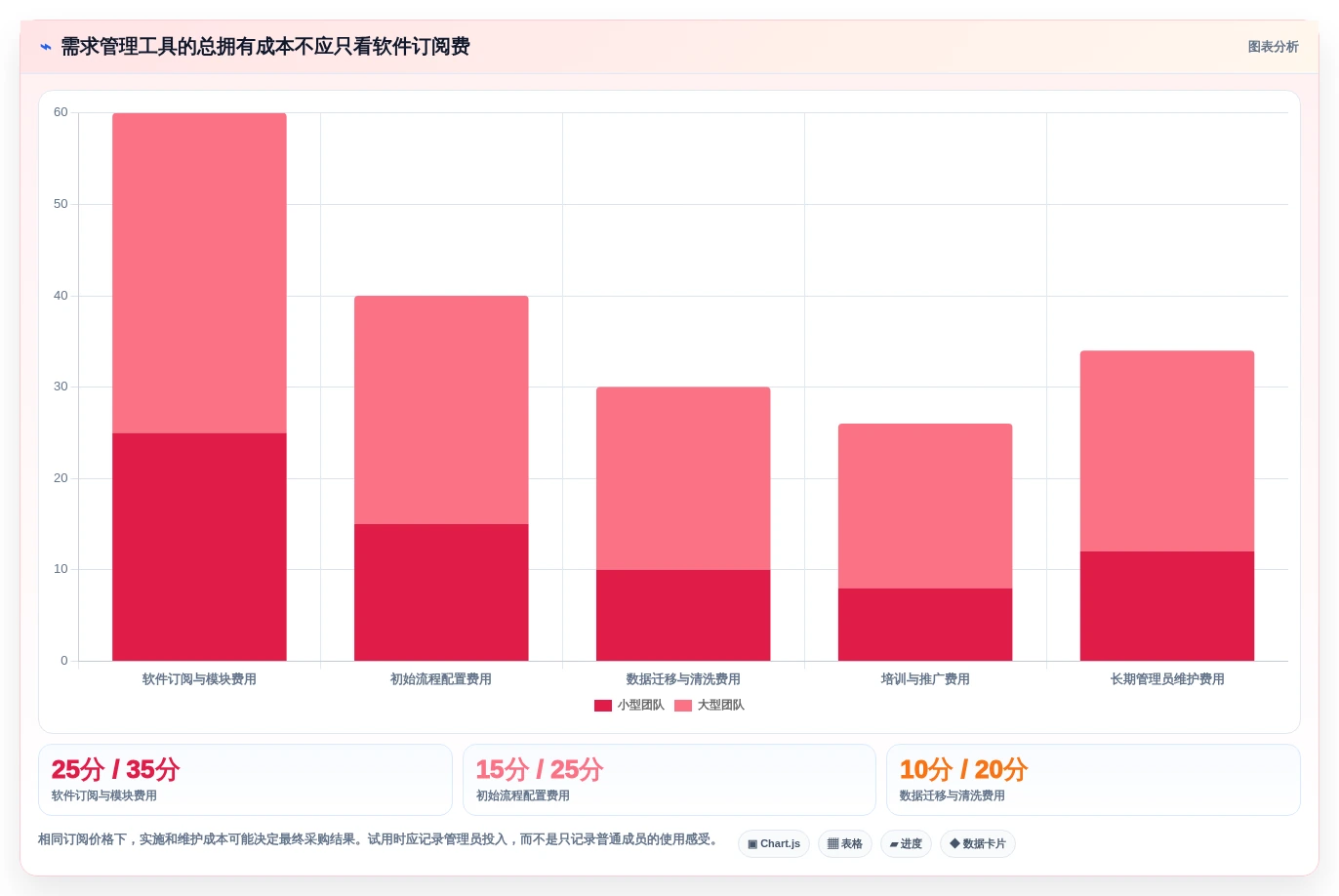The height and width of the screenshot is (896, 1339).
Task: Click the lightning icon beside the title
Action: (45, 47)
